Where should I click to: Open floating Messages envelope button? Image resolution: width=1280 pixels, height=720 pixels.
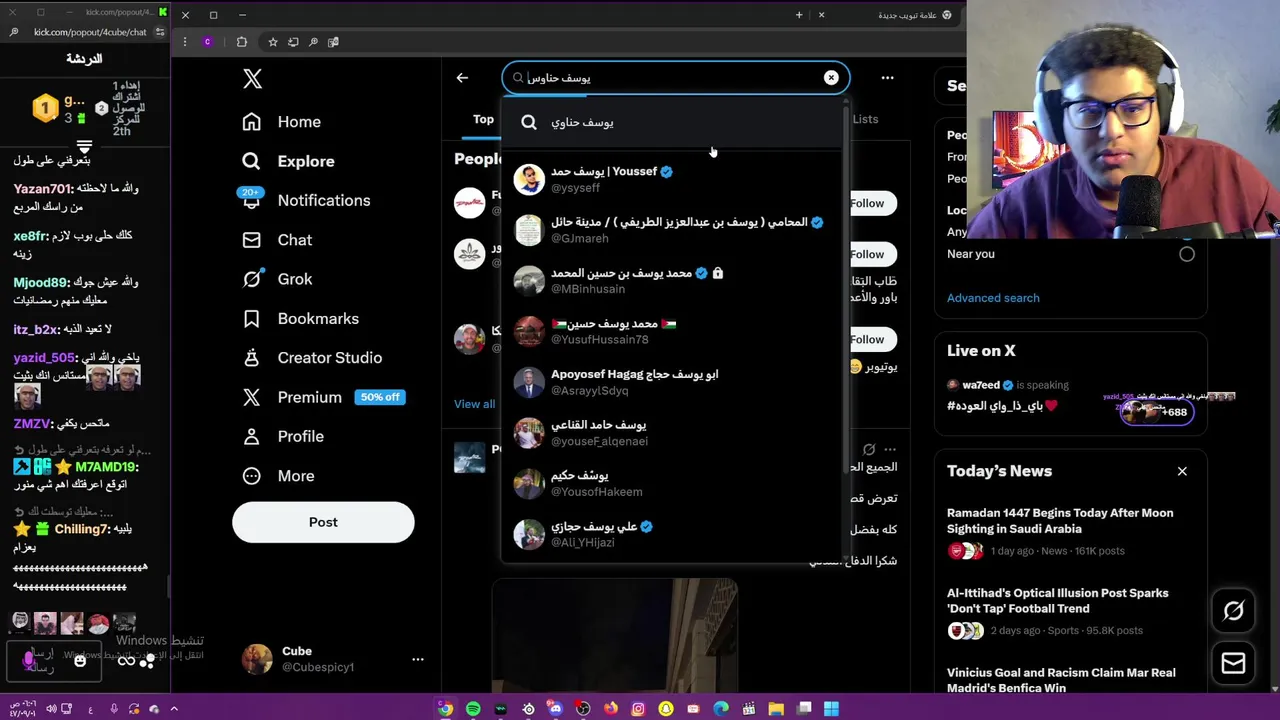(x=1233, y=663)
